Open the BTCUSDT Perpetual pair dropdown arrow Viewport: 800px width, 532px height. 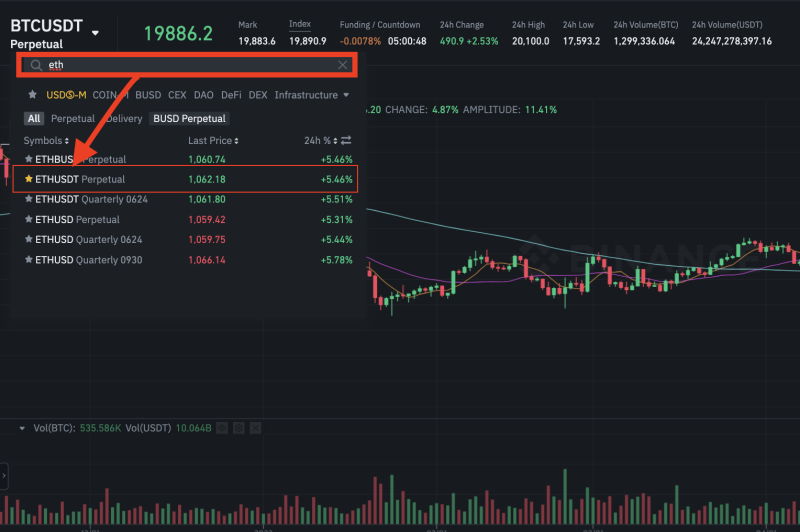click(95, 33)
